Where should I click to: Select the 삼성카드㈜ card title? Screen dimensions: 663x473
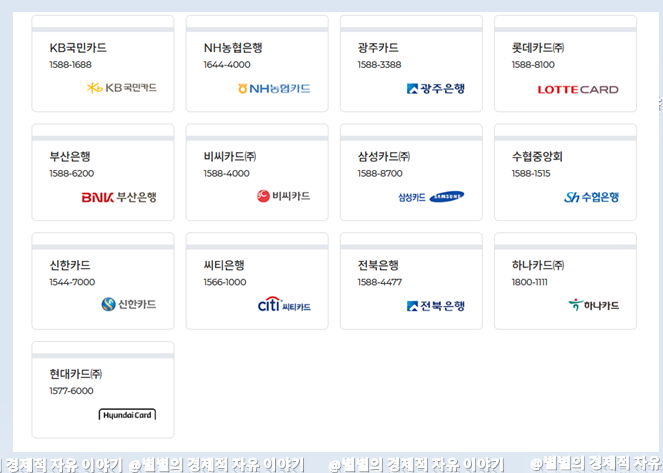coord(384,156)
